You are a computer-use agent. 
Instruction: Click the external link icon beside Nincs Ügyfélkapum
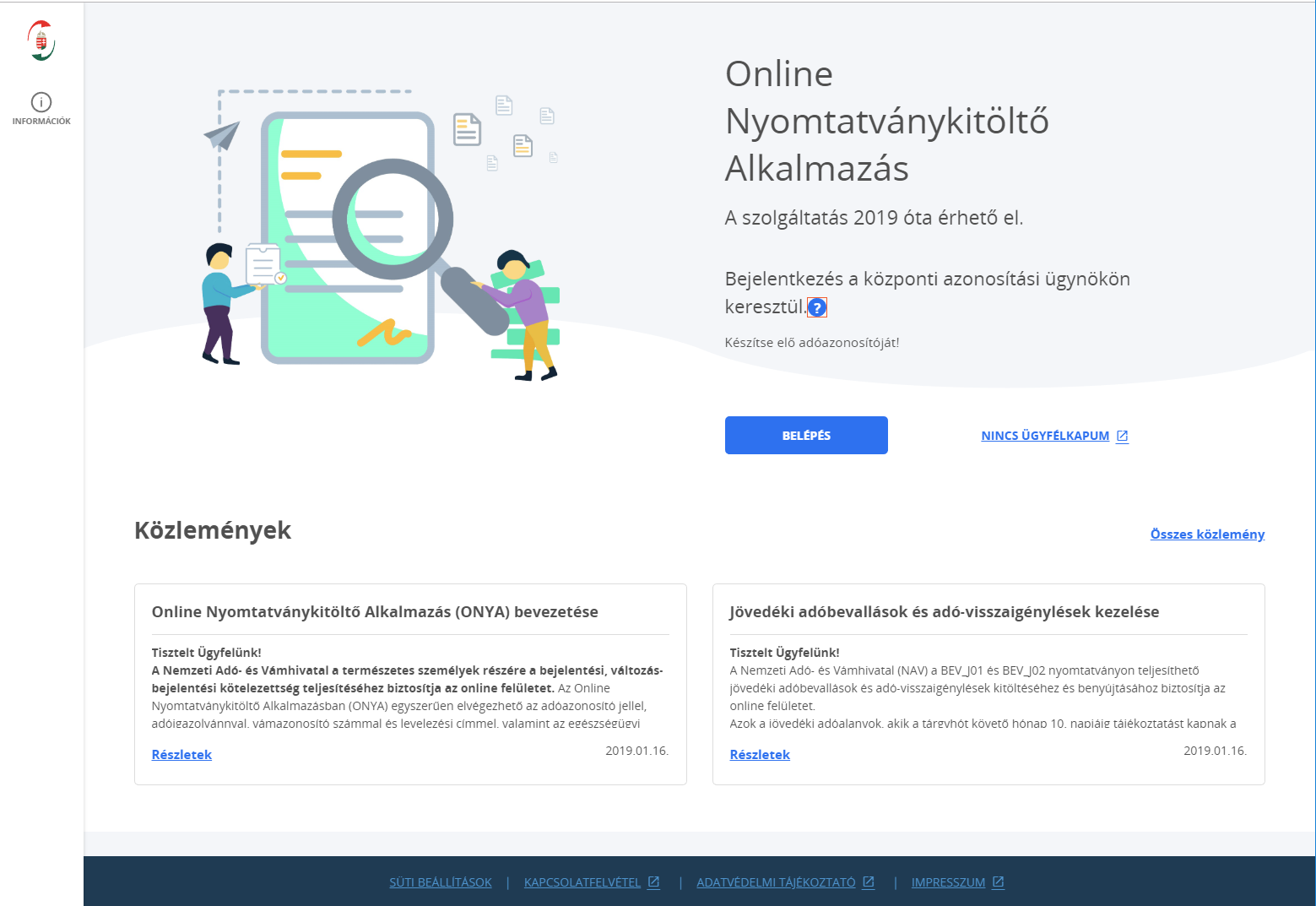pos(1122,436)
